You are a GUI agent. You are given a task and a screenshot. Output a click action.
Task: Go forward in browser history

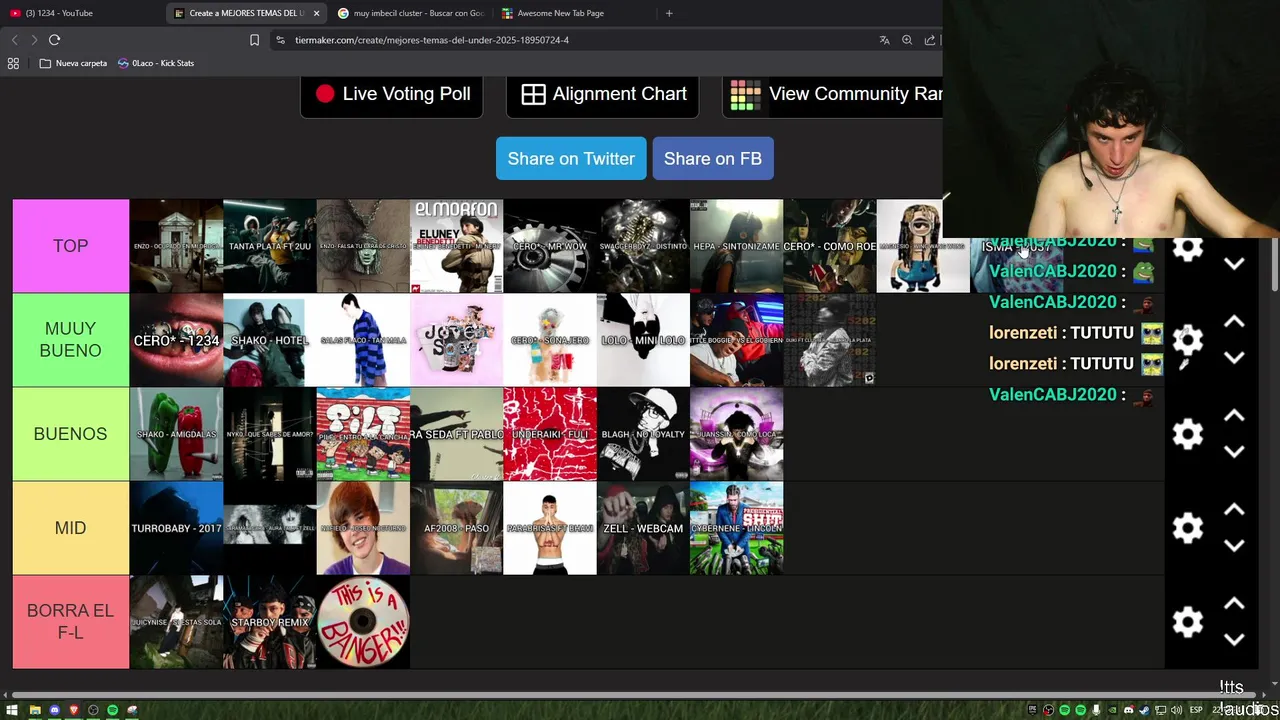pos(34,40)
